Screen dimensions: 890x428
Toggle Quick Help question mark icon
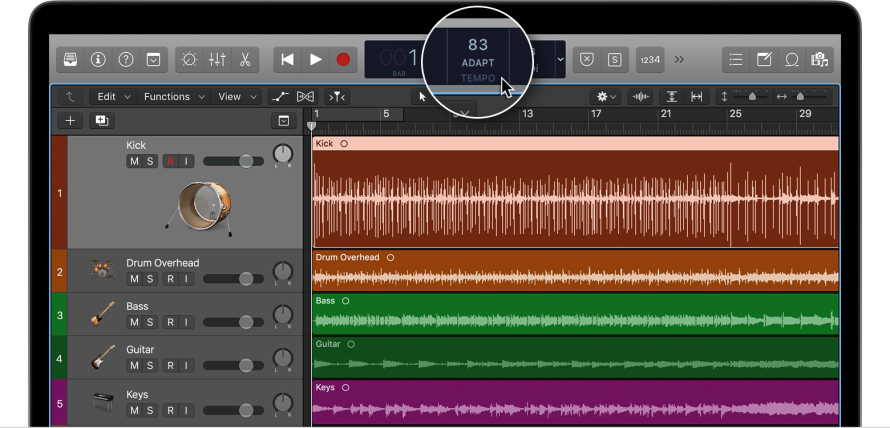coord(126,60)
